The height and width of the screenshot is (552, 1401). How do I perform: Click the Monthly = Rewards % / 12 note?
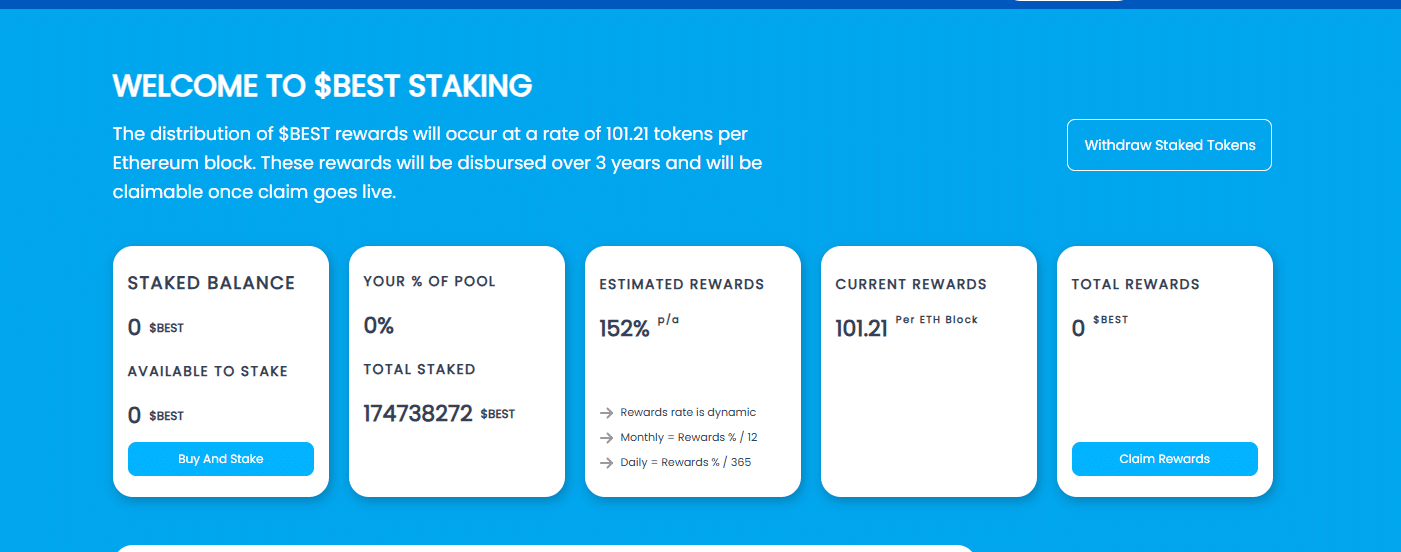pos(689,437)
